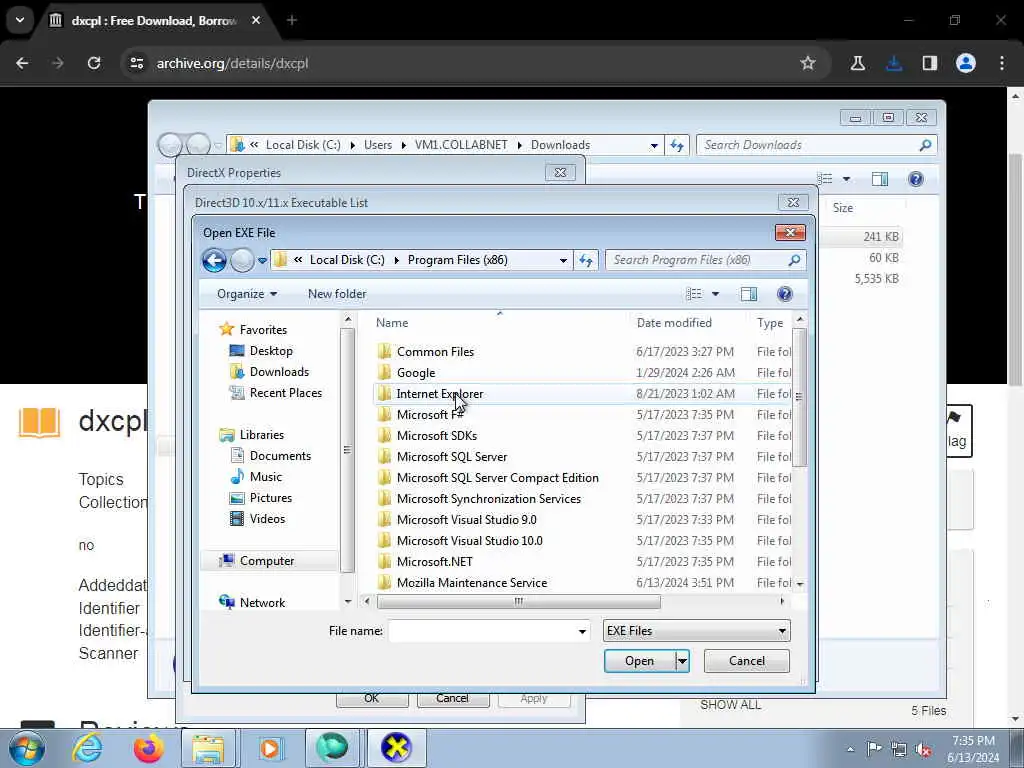Toggle preview pane in Open EXE File dialog
Image resolution: width=1024 pixels, height=768 pixels.
[748, 294]
